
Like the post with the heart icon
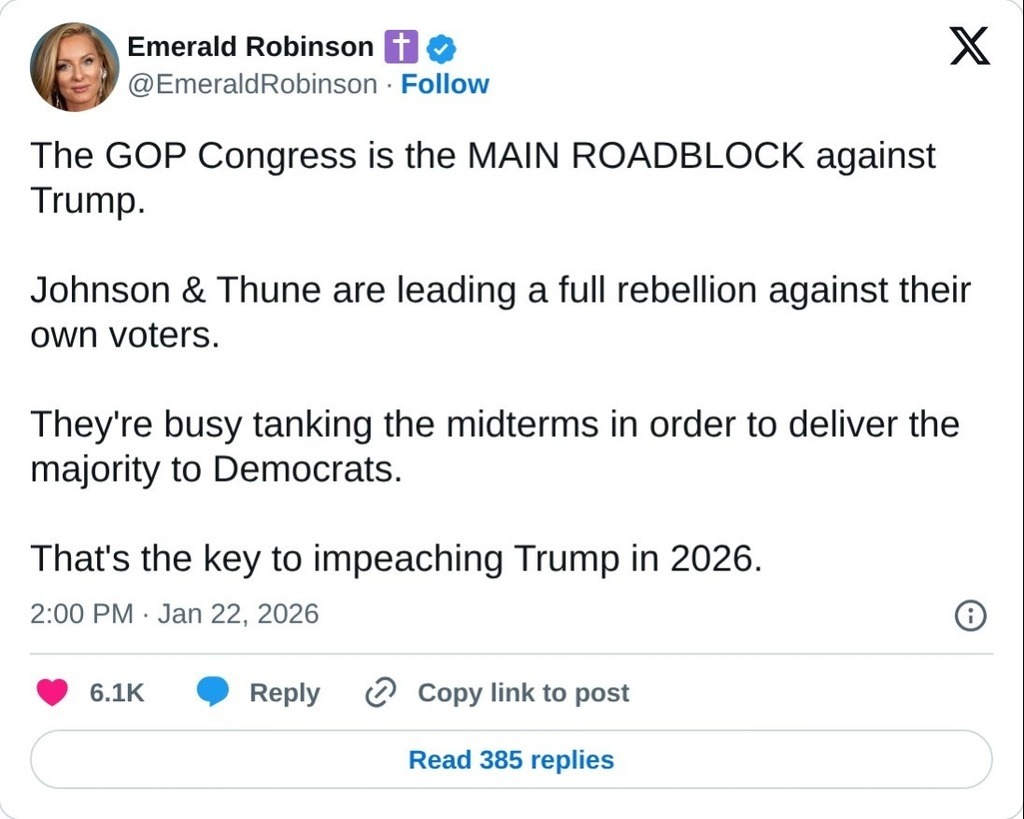pyautogui.click(x=52, y=692)
